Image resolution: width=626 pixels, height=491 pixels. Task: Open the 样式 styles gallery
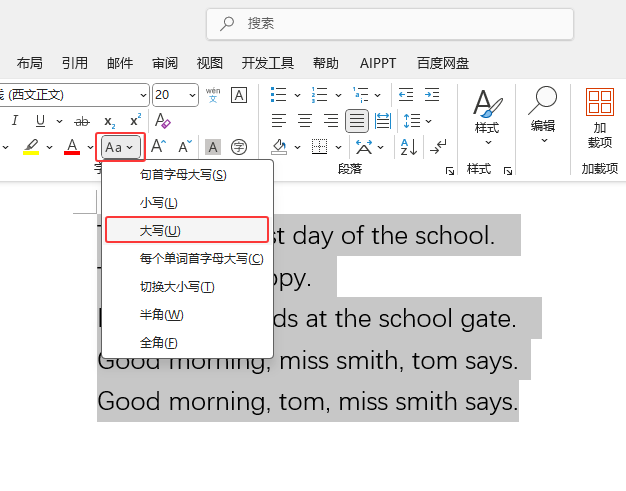pos(487,117)
